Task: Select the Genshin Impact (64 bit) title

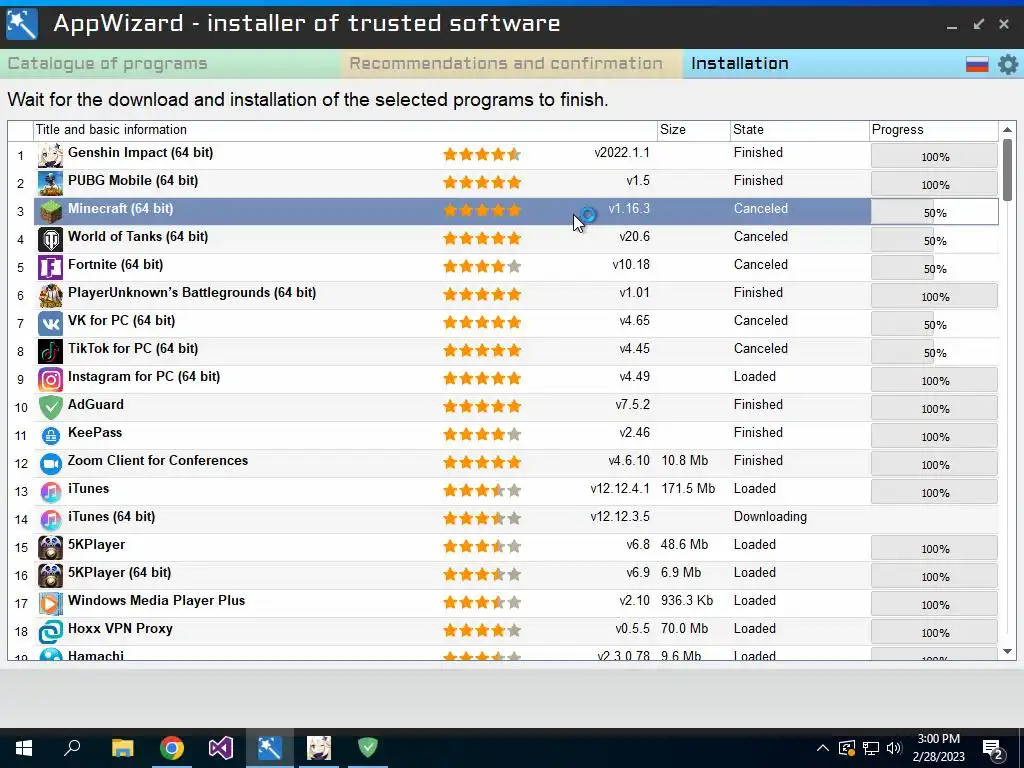Action: tap(140, 153)
